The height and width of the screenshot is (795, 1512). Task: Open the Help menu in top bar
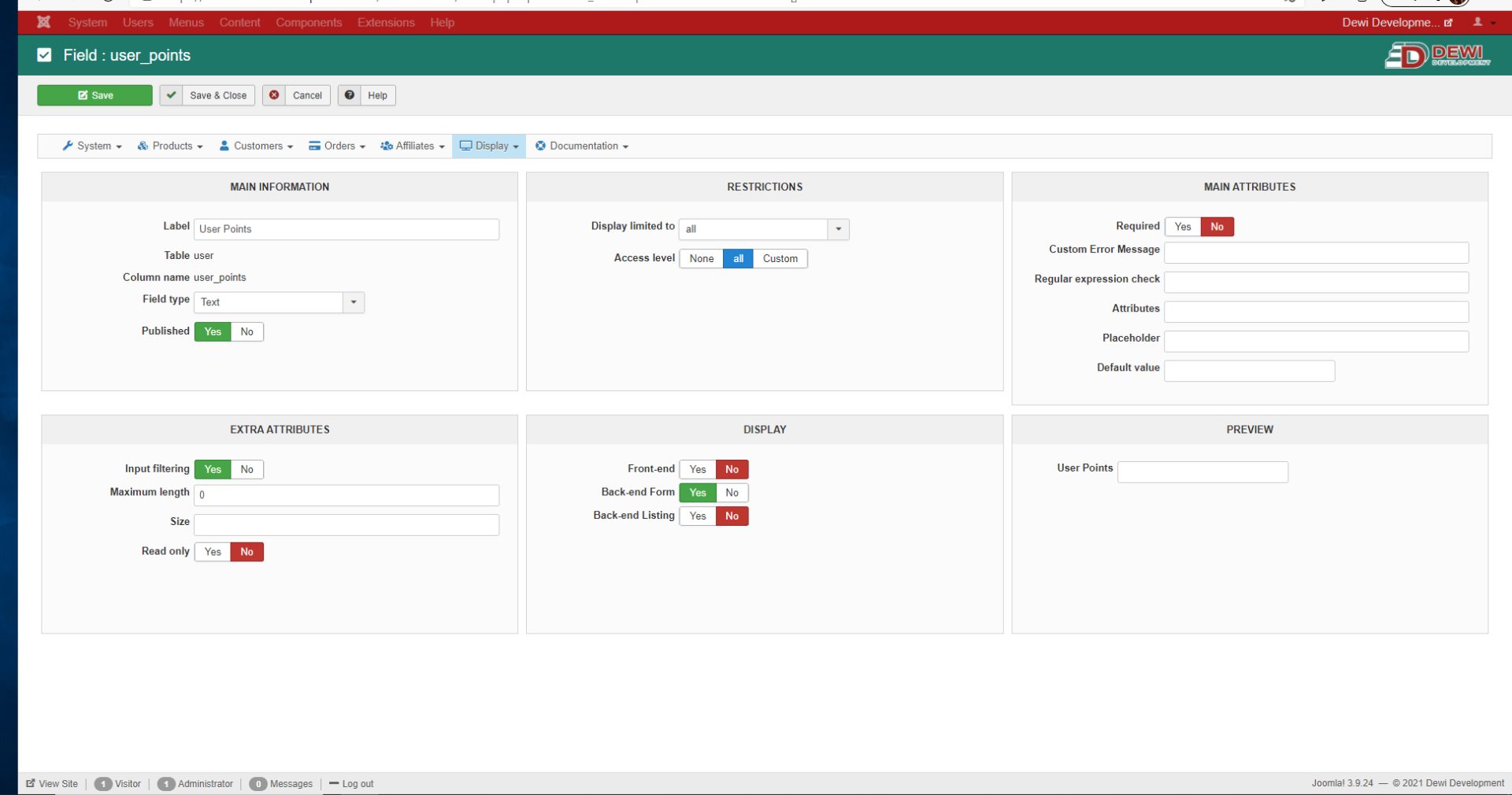click(x=442, y=22)
